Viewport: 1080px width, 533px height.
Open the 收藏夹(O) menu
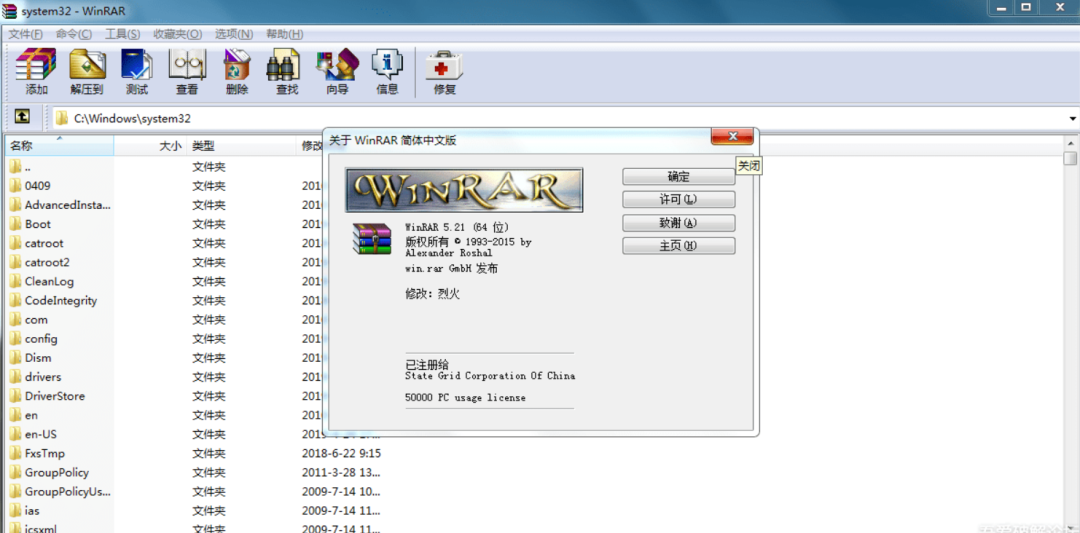(178, 34)
